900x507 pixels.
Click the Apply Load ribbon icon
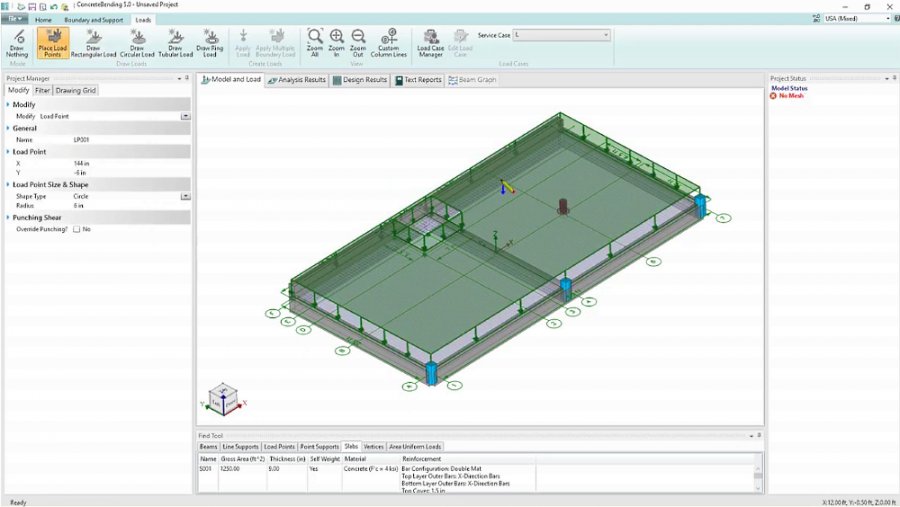(x=243, y=43)
